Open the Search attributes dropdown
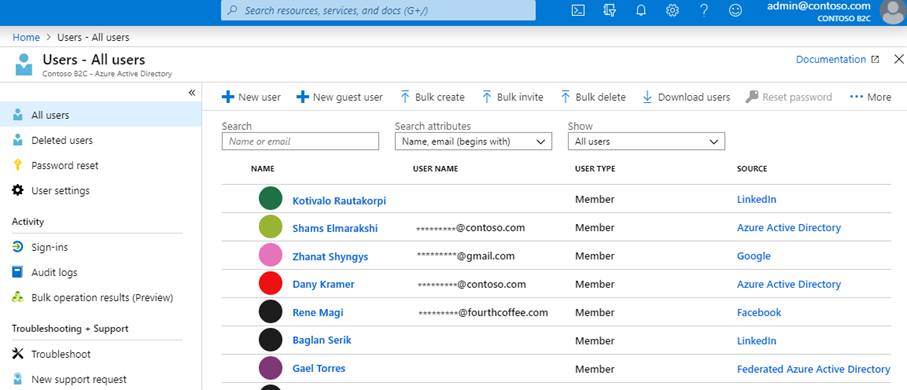907x390 pixels. tap(473, 141)
